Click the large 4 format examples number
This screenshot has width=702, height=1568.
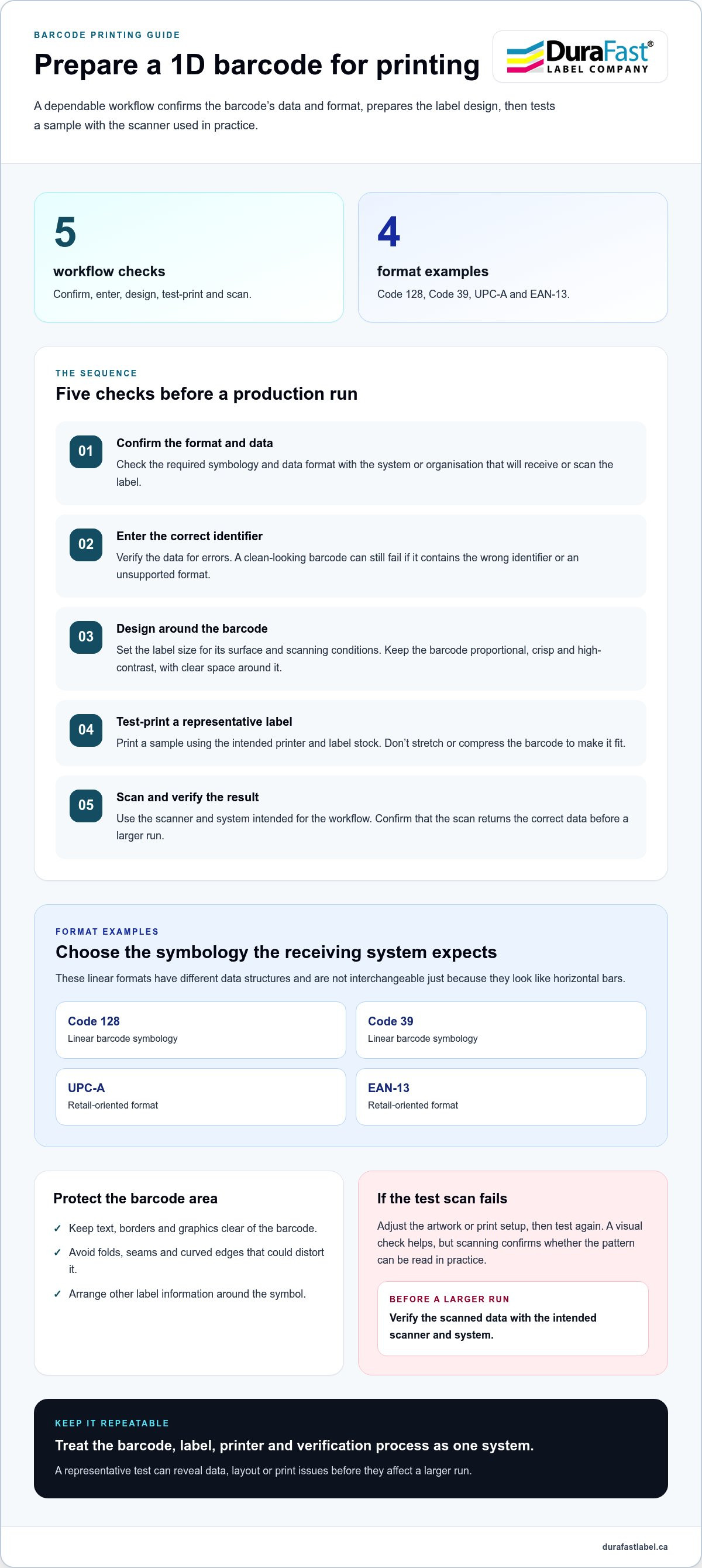tap(388, 232)
